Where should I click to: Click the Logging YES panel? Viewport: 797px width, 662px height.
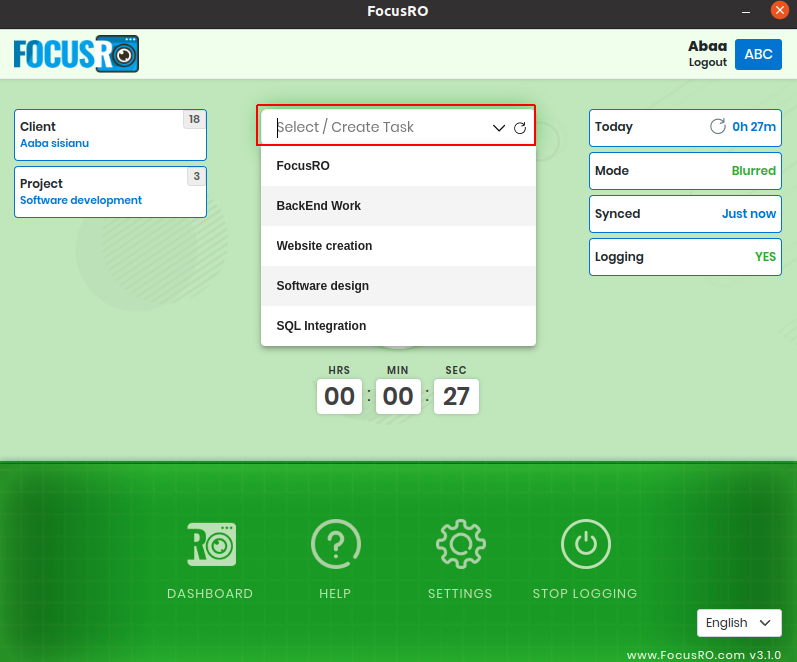(685, 257)
